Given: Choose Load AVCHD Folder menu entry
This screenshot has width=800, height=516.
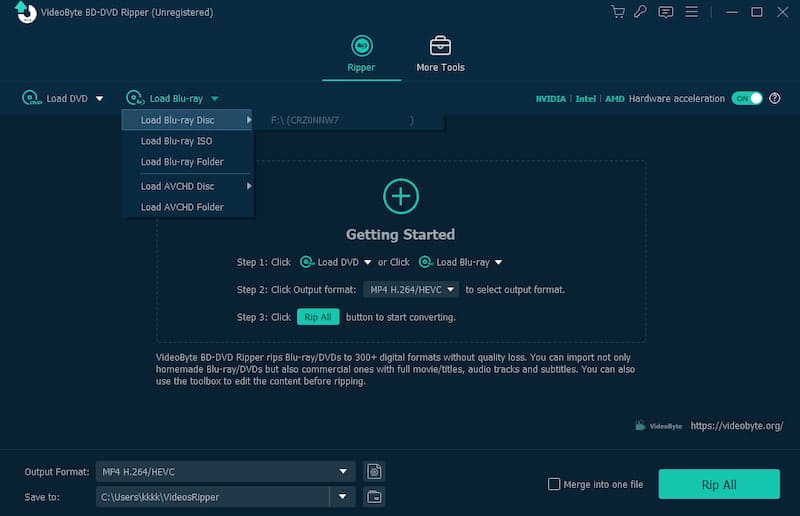Looking at the screenshot, I should [x=182, y=207].
